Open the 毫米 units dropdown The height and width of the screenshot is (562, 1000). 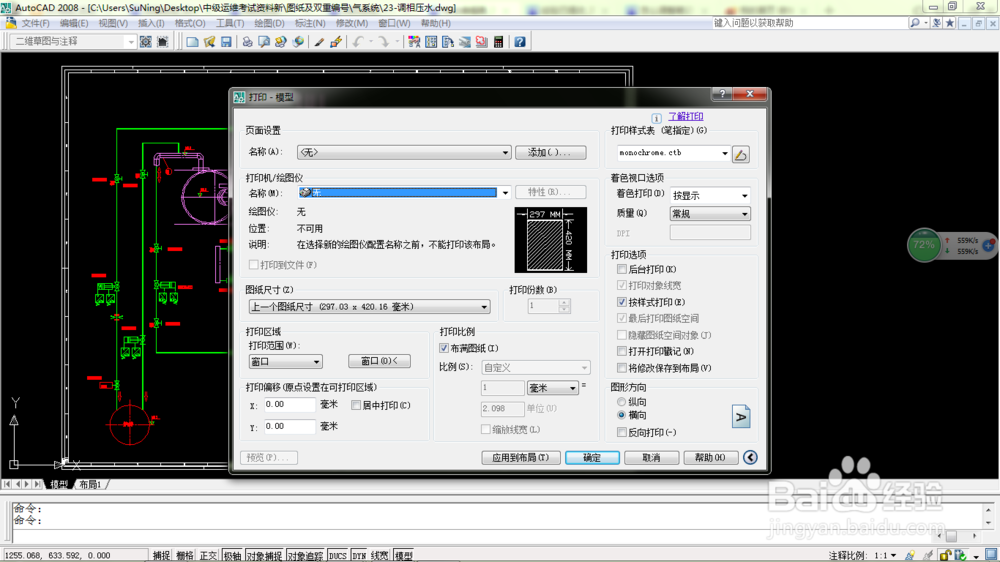tap(552, 388)
